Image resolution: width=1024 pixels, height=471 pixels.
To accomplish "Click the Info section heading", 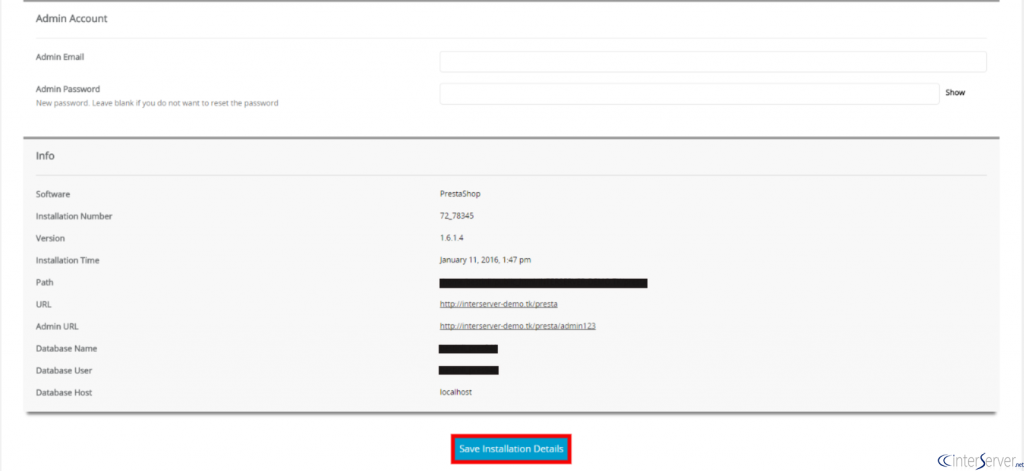I will pos(45,156).
